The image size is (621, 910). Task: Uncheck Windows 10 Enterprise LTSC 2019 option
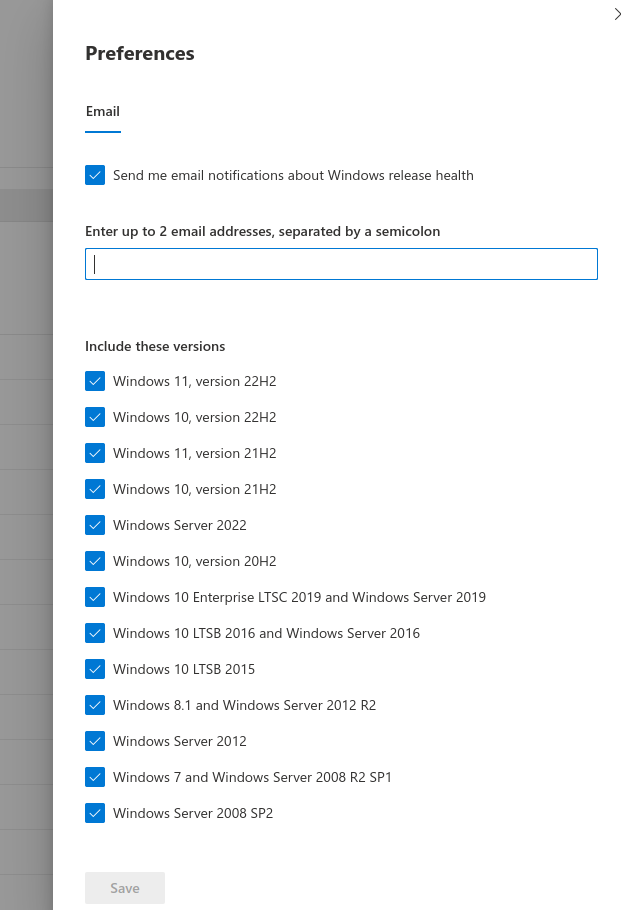(95, 597)
